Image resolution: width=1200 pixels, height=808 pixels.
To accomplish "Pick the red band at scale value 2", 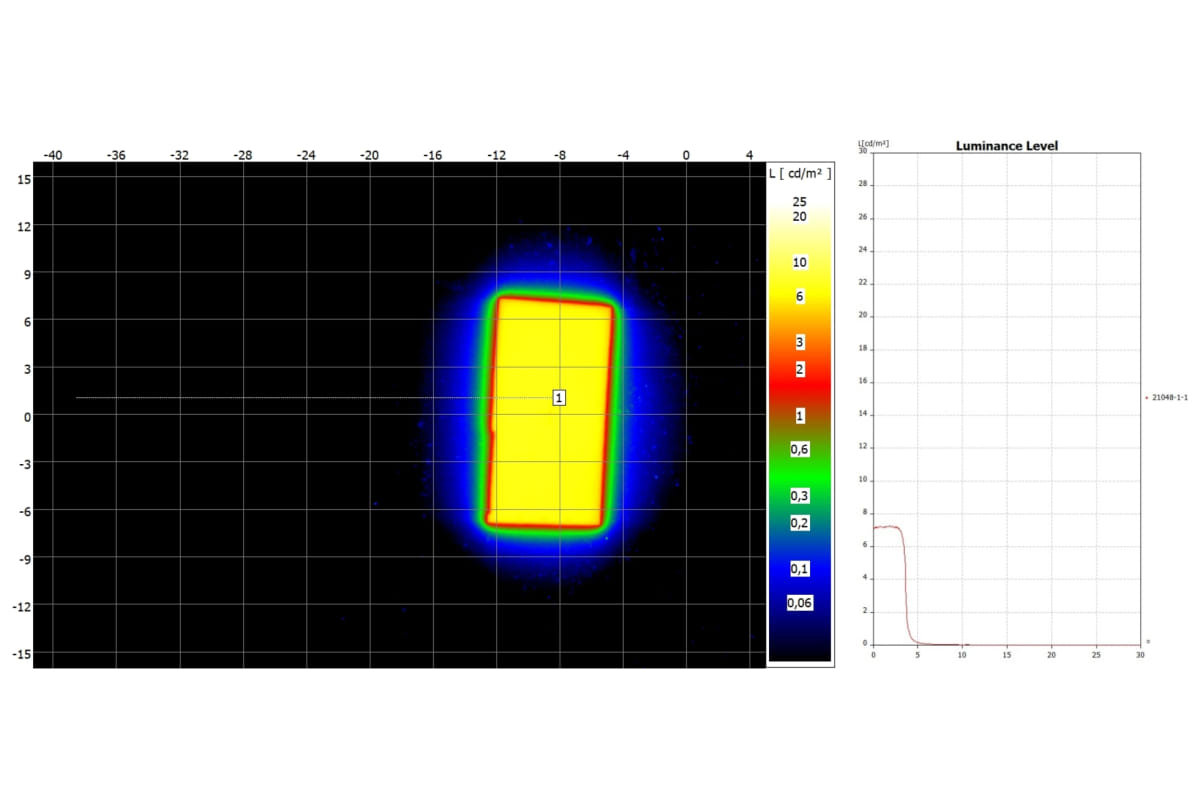I will click(799, 369).
